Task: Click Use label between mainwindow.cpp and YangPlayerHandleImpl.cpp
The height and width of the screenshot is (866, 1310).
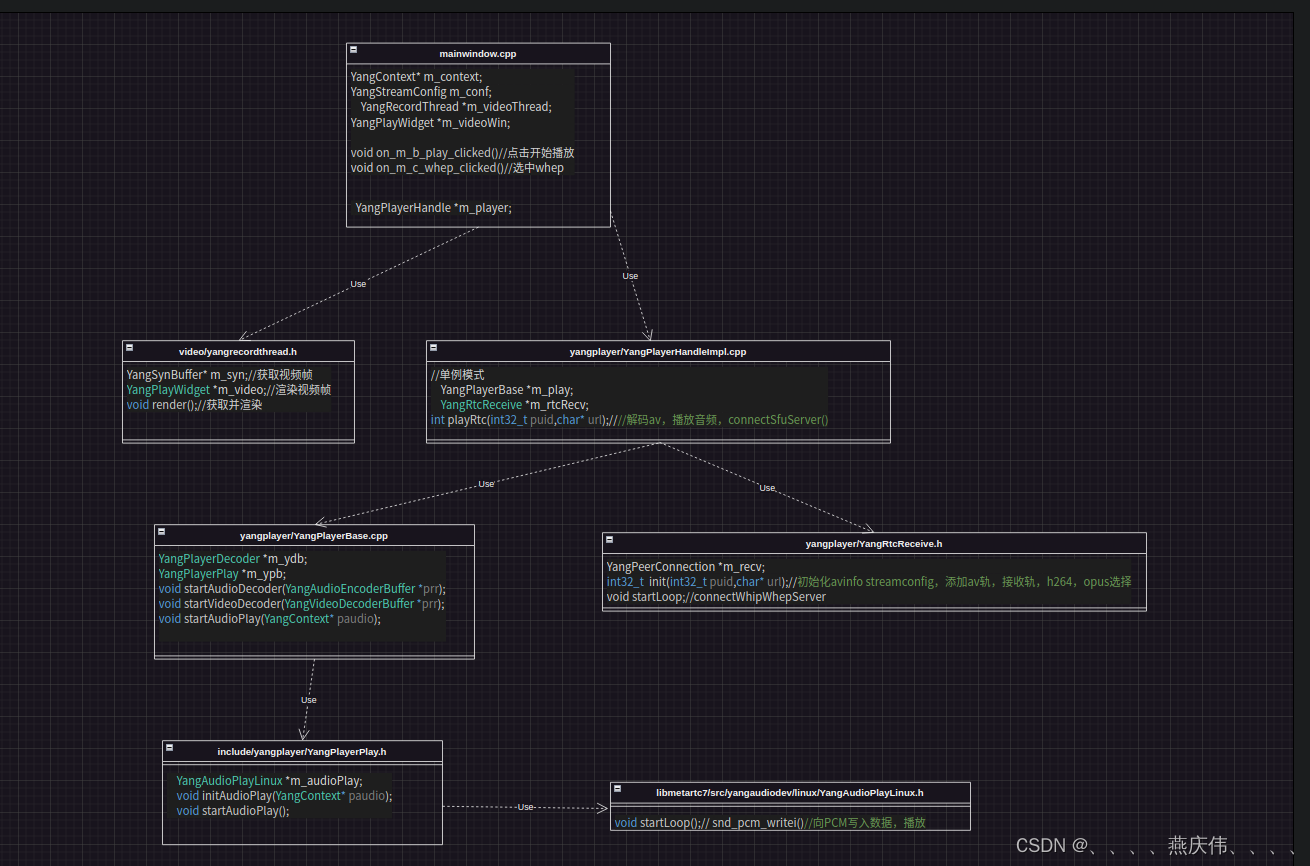Action: coord(630,276)
